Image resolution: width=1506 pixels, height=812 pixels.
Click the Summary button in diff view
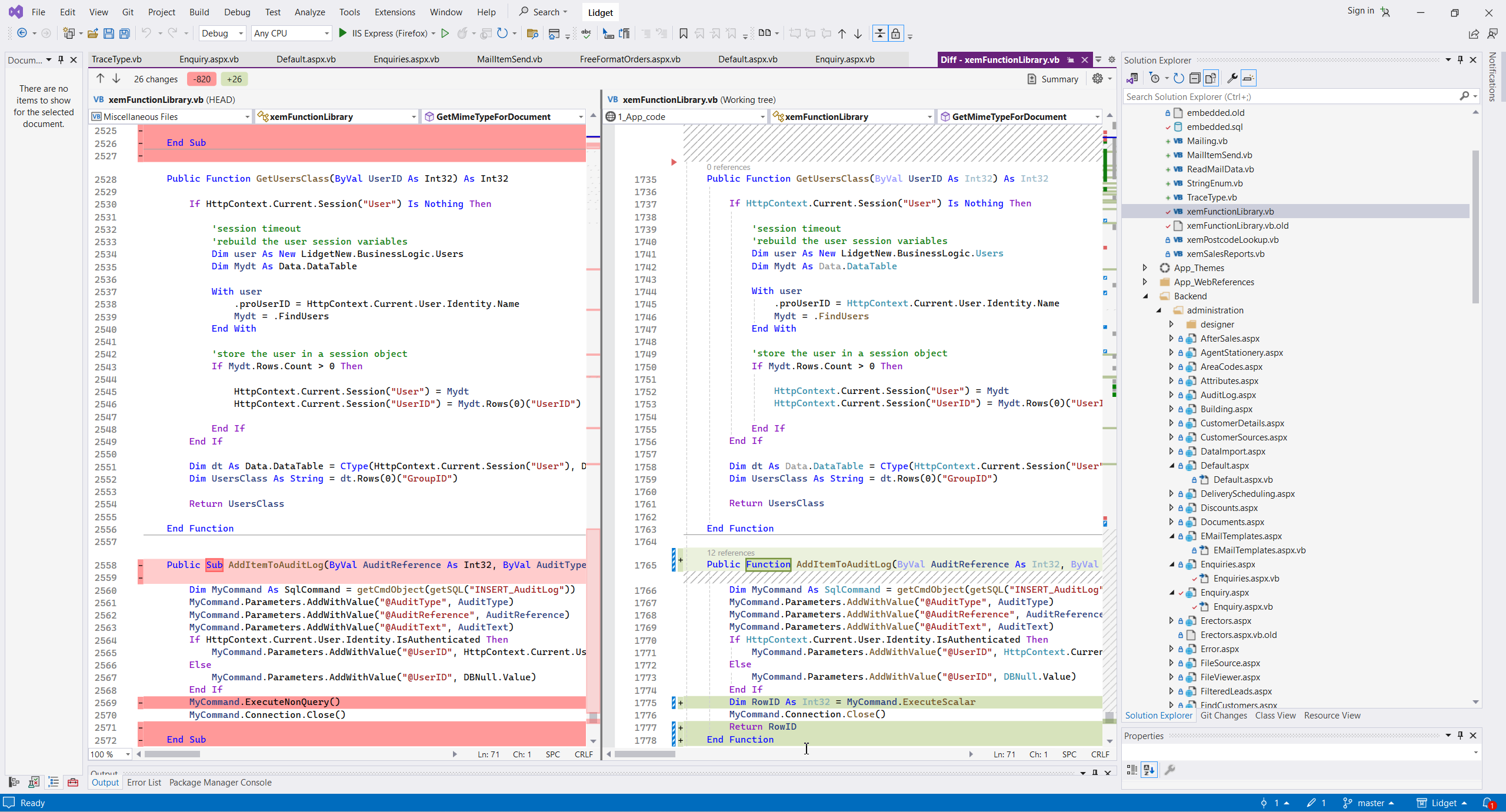tap(1052, 79)
